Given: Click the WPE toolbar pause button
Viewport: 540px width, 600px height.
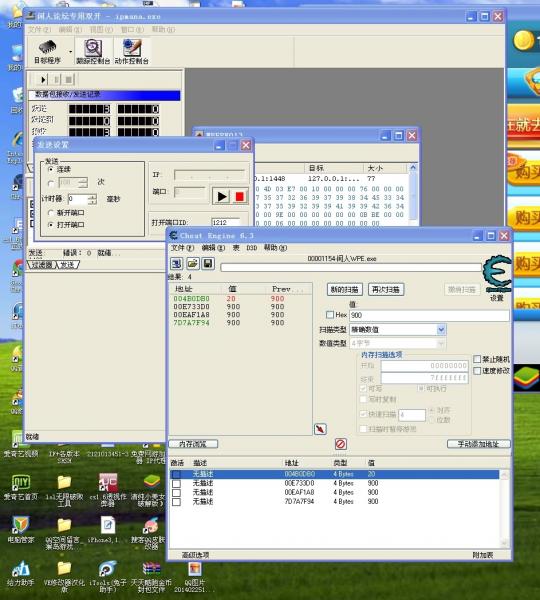Looking at the screenshot, I should point(56,80).
